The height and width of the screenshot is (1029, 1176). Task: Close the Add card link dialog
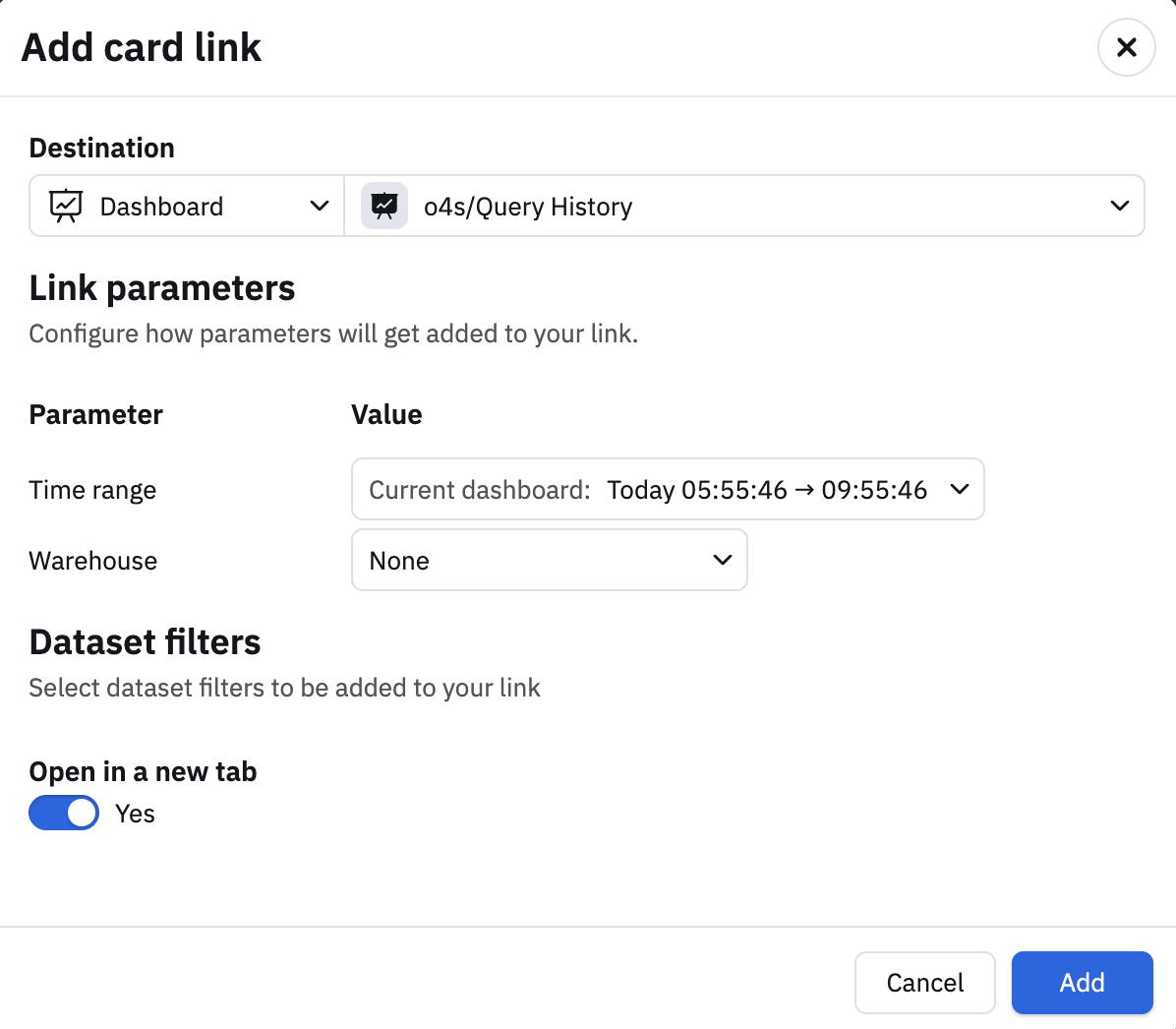[1126, 47]
